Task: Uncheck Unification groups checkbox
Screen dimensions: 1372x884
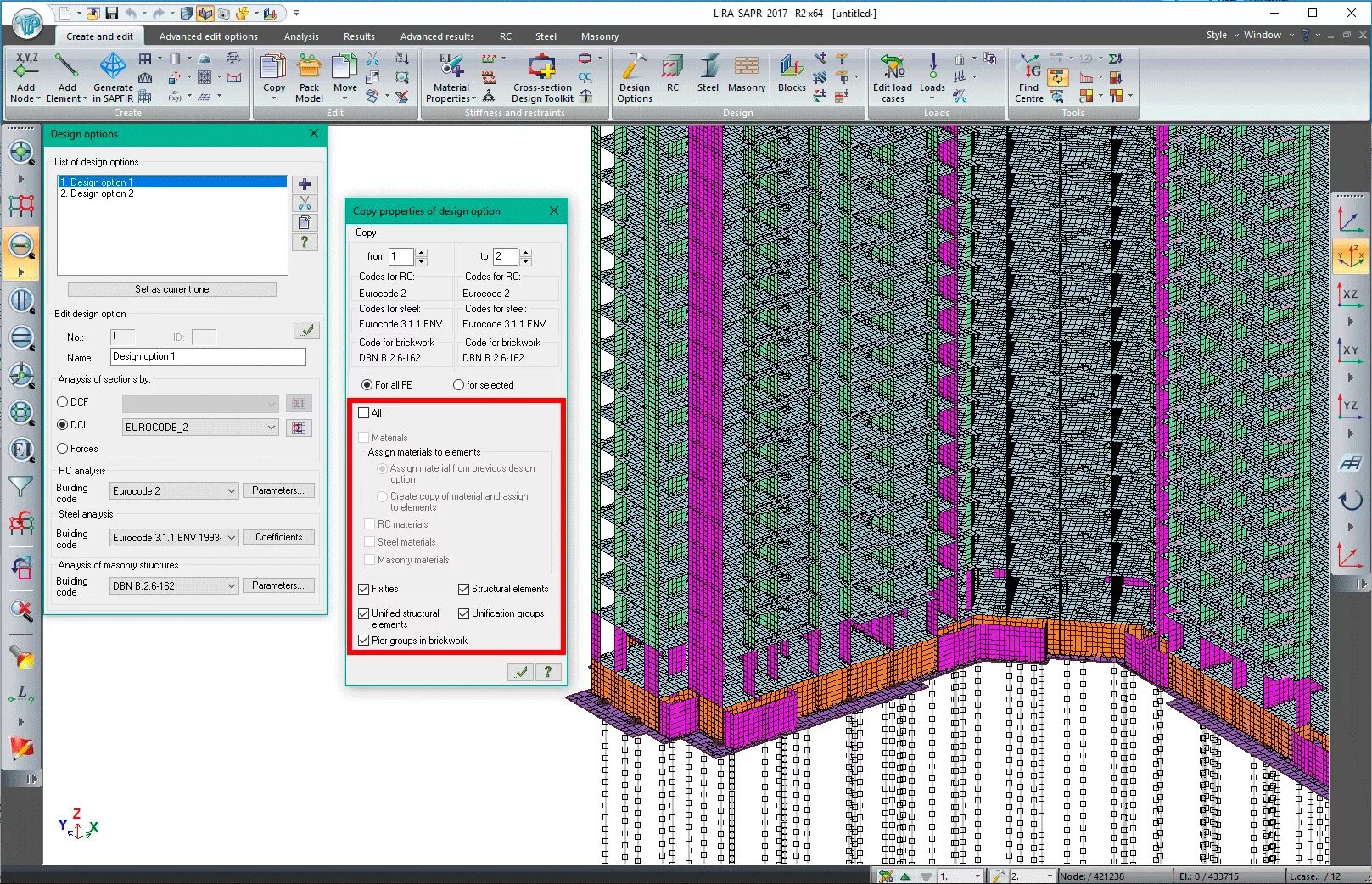Action: [464, 613]
